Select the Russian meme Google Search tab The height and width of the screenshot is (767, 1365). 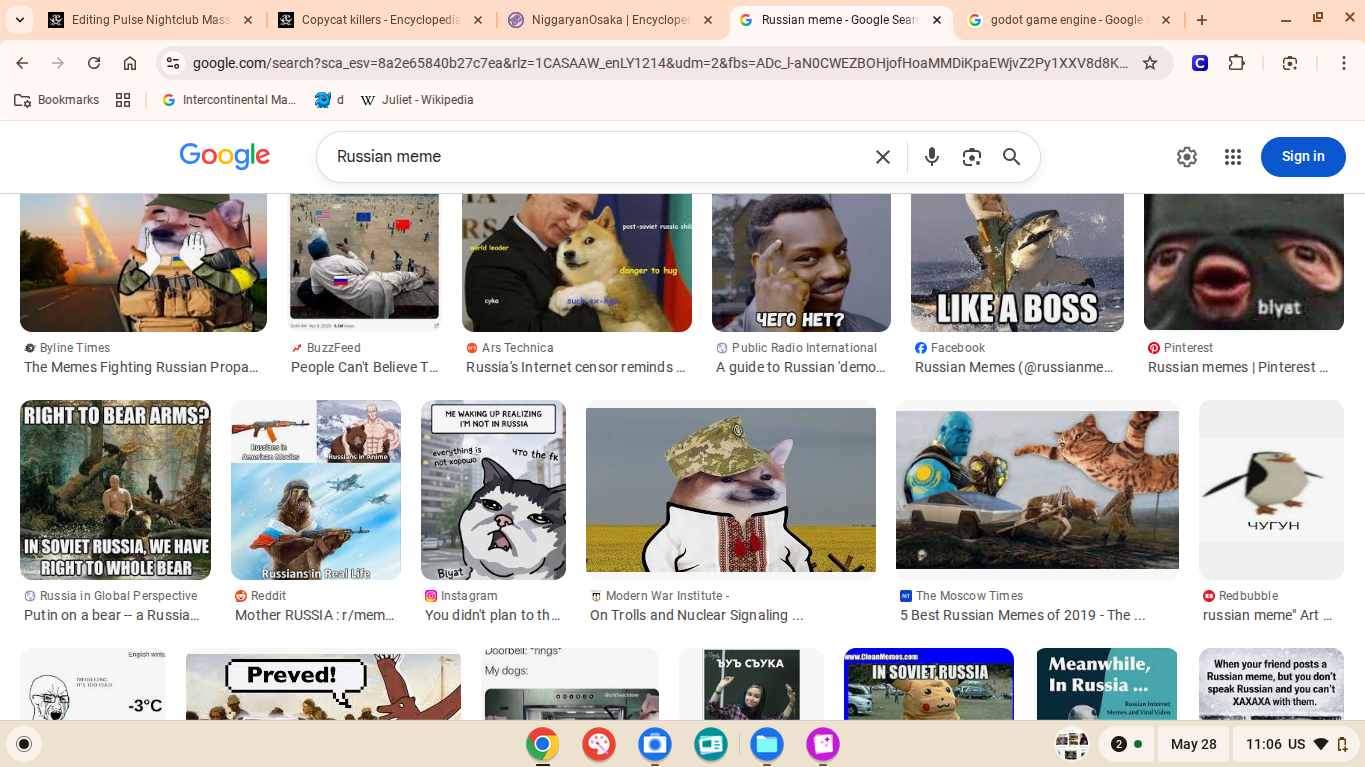click(841, 20)
